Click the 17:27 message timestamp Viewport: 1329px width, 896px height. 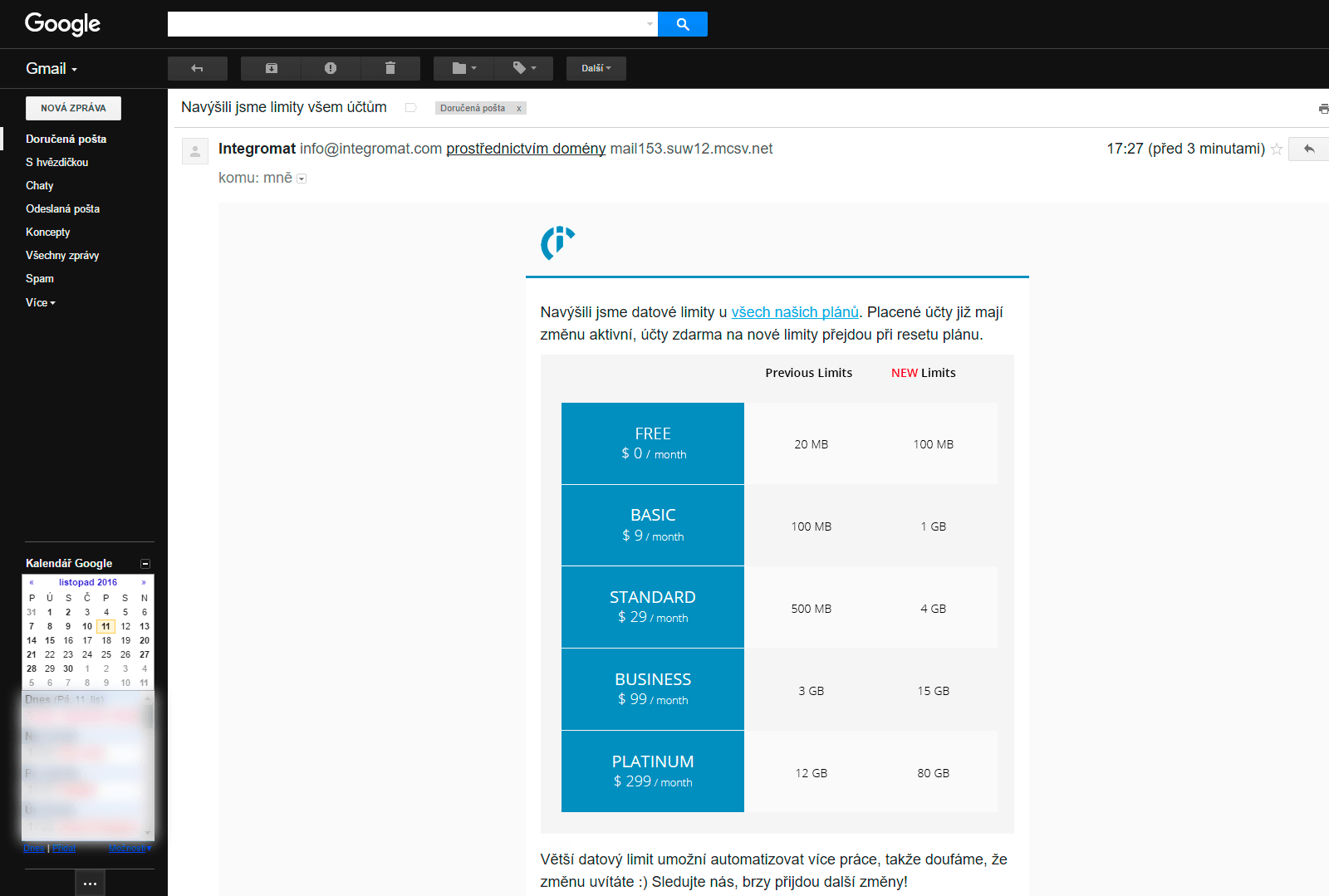point(1185,149)
